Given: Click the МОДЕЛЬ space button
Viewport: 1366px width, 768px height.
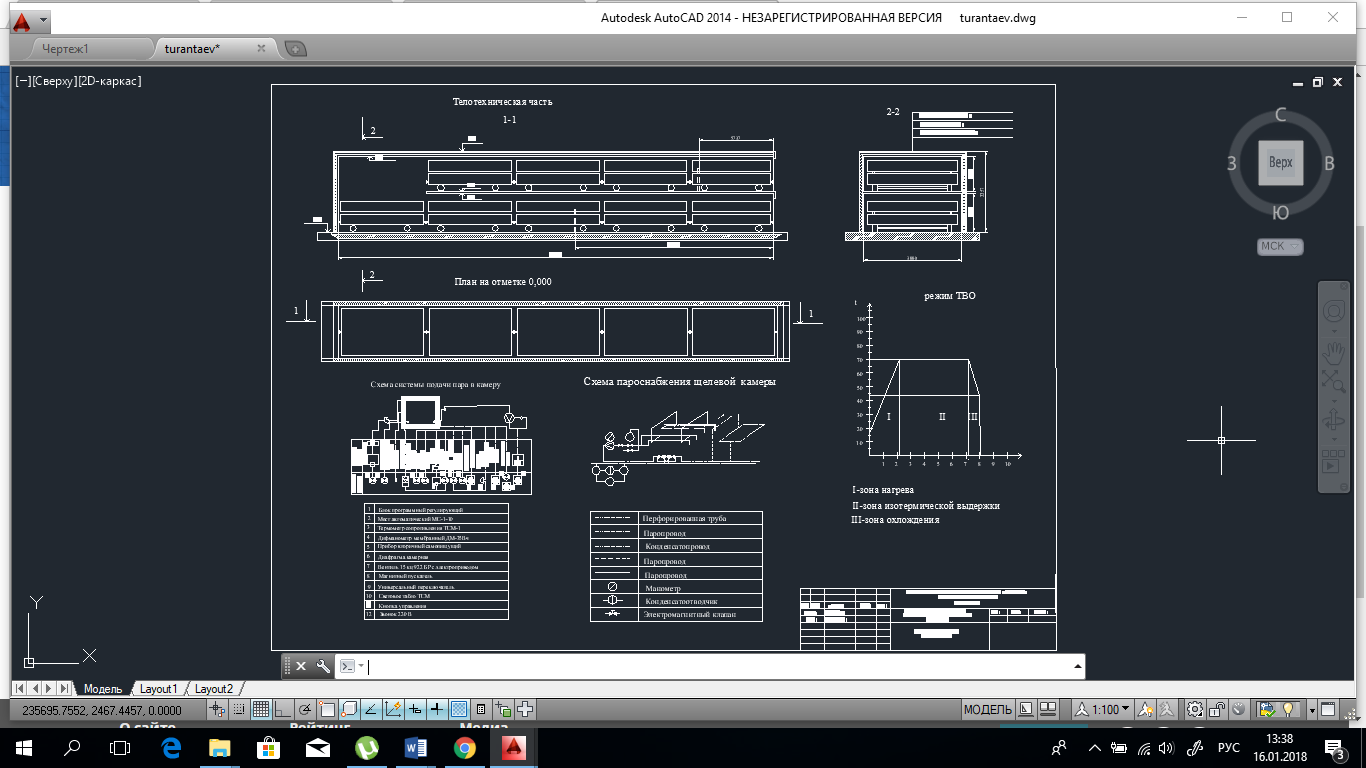Looking at the screenshot, I should [988, 710].
